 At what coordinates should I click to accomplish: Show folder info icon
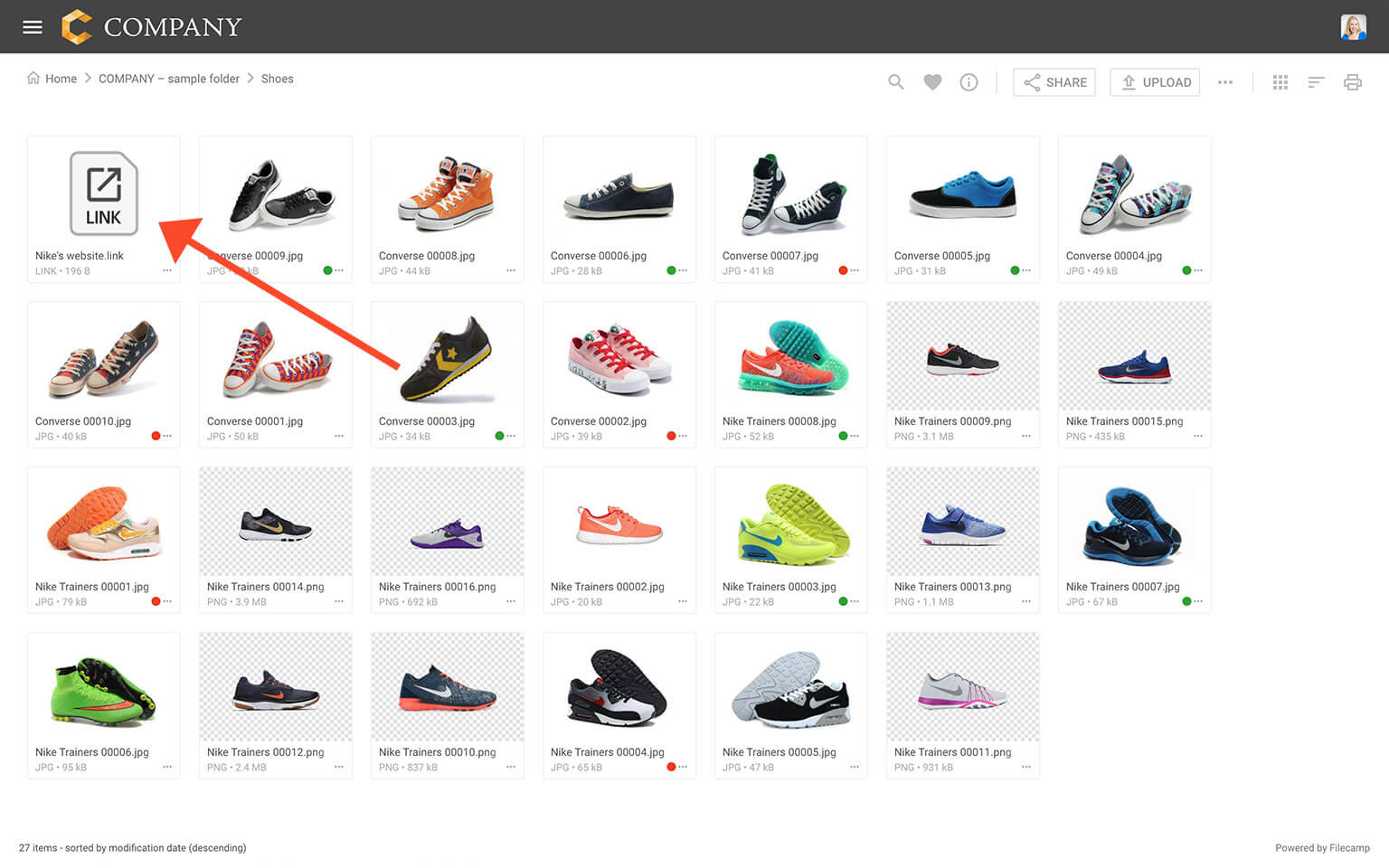[969, 82]
